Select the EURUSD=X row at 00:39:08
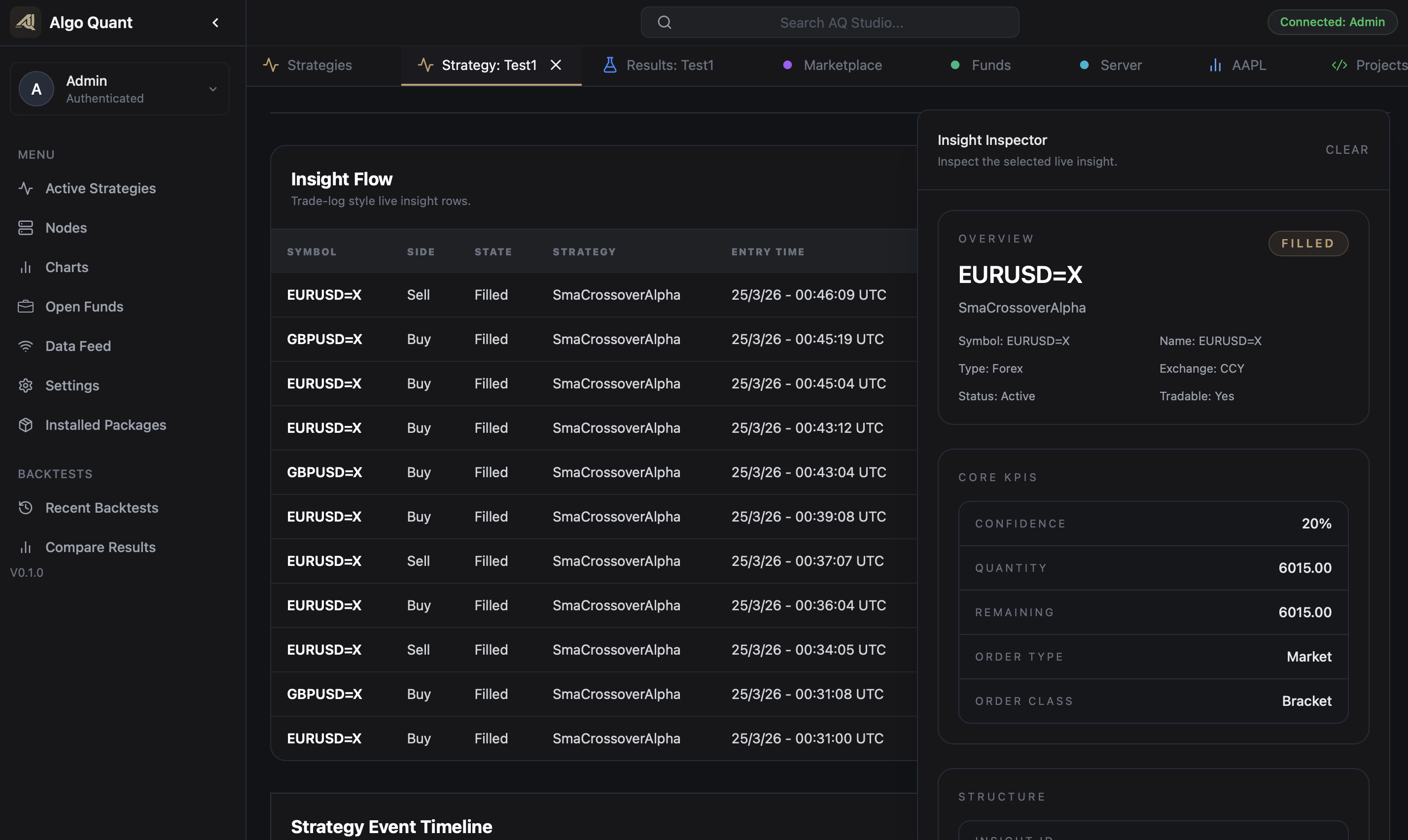The width and height of the screenshot is (1408, 840). pos(594,517)
